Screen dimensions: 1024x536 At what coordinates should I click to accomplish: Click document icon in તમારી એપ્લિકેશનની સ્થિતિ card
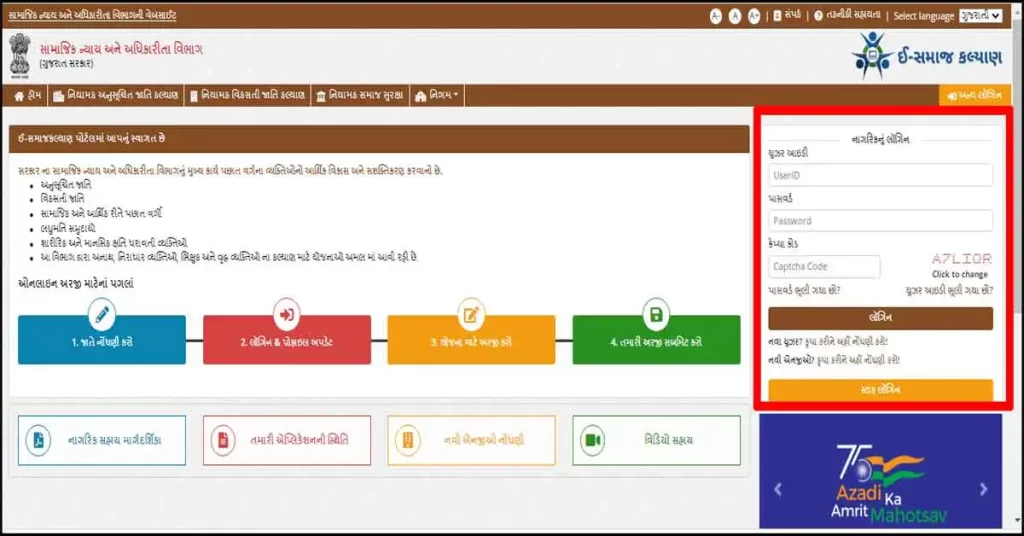point(223,440)
